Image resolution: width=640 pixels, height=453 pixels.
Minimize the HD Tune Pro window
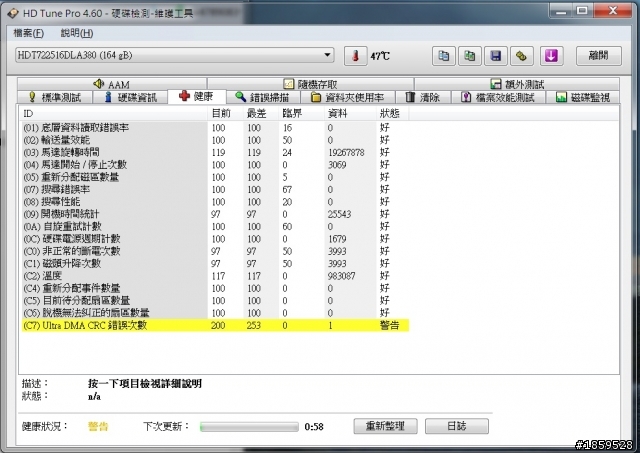tap(562, 10)
